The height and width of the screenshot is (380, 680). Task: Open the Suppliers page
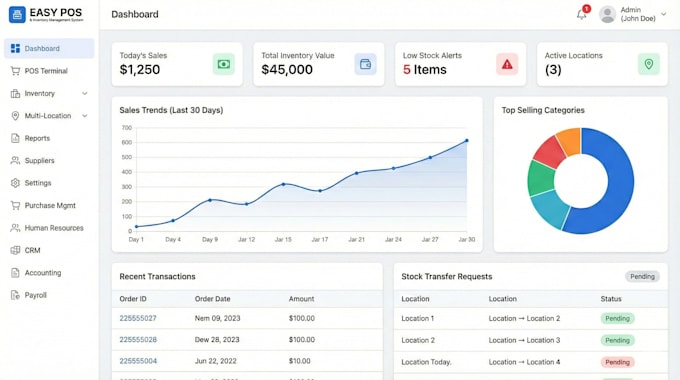49,161
